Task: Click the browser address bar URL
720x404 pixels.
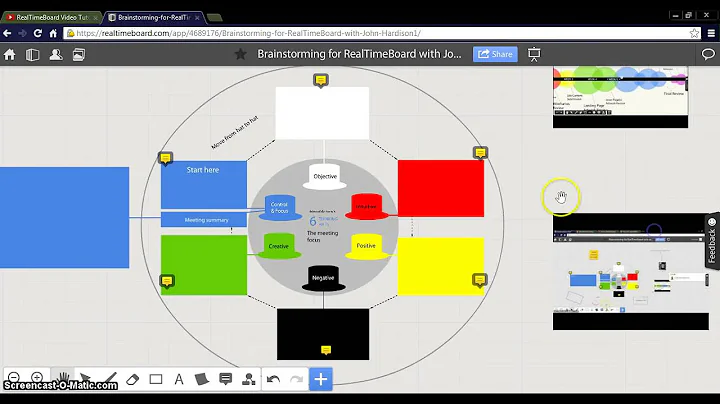Action: point(248,33)
